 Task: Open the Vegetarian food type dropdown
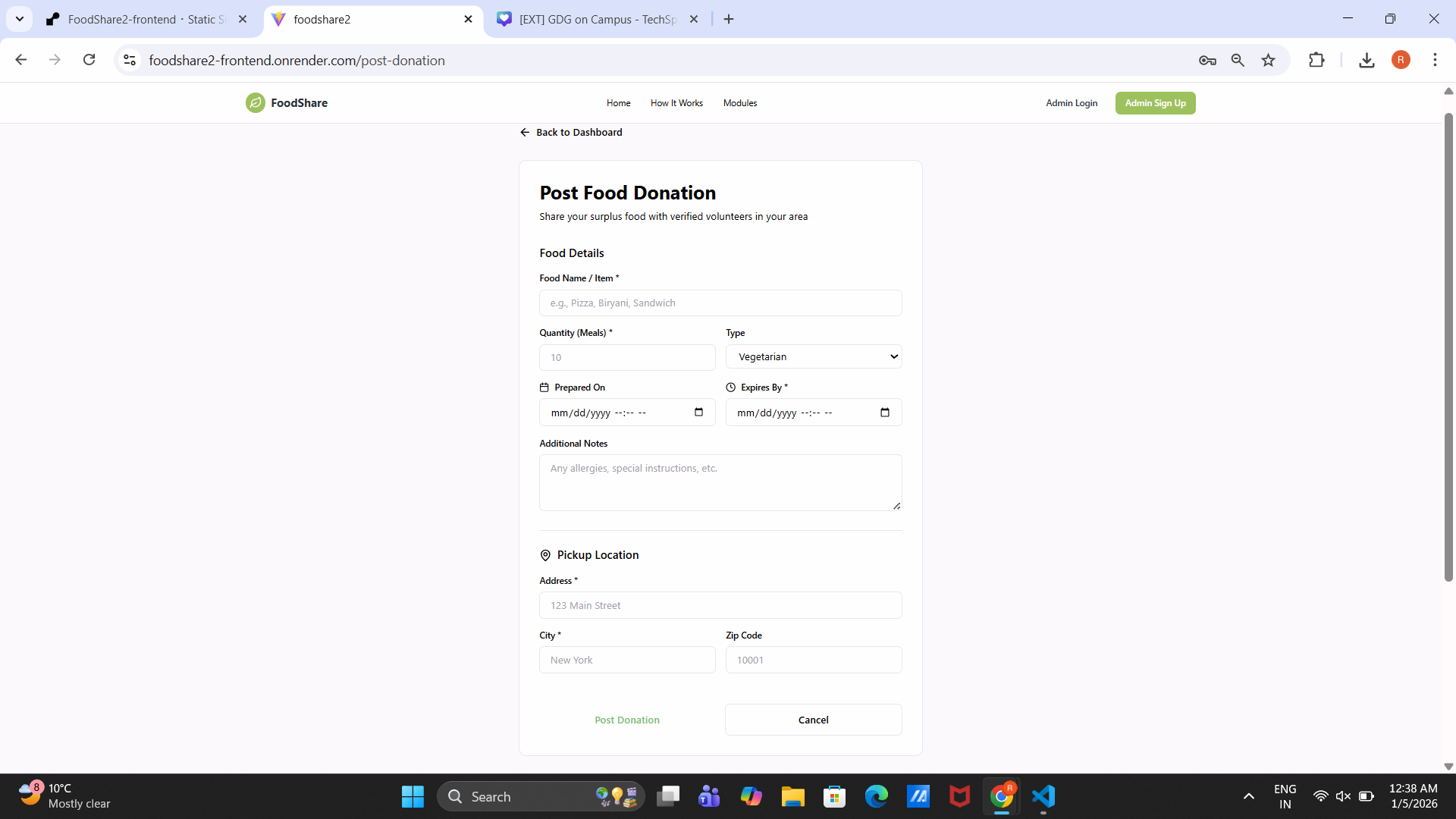[813, 356]
